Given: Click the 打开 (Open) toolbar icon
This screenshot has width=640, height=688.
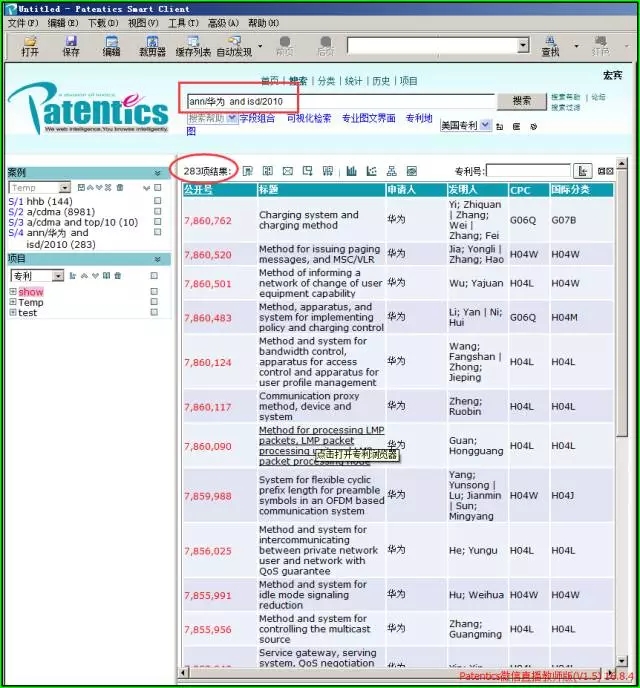Looking at the screenshot, I should 30,46.
